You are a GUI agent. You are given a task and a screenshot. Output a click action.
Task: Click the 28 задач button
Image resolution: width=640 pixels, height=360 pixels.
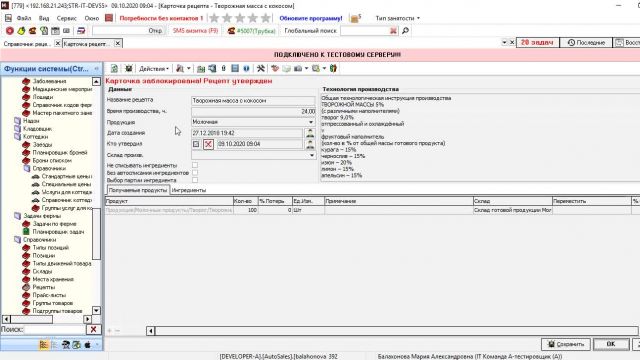coord(537,42)
